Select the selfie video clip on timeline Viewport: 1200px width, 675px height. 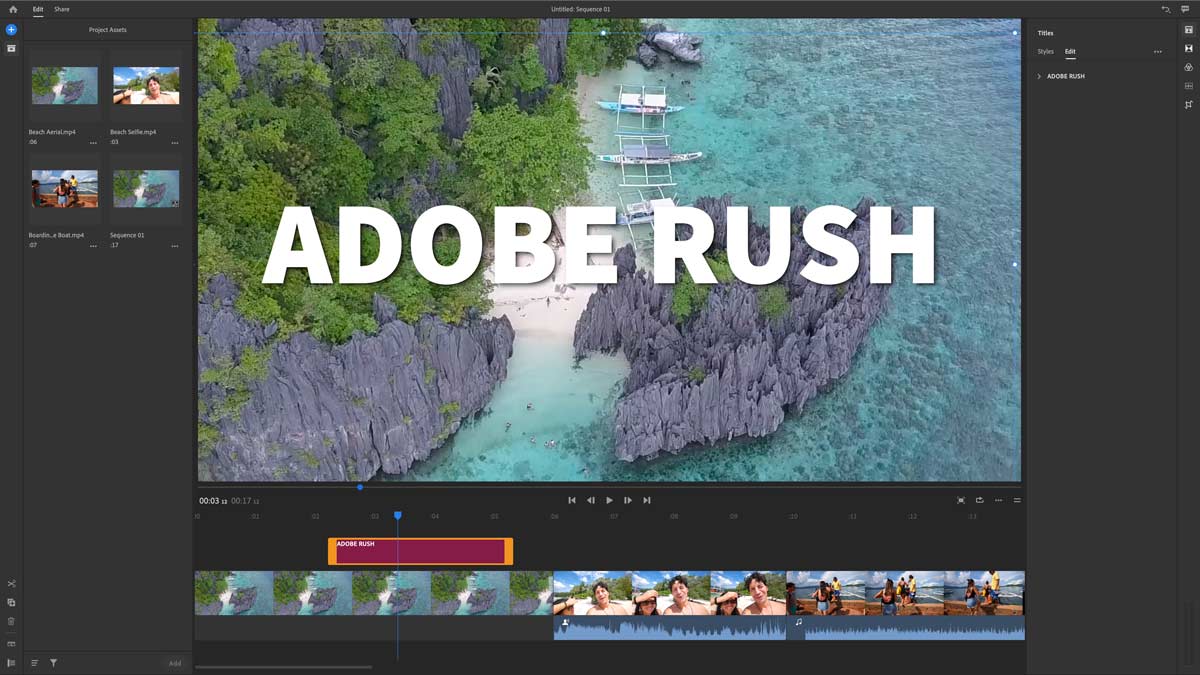(x=670, y=593)
